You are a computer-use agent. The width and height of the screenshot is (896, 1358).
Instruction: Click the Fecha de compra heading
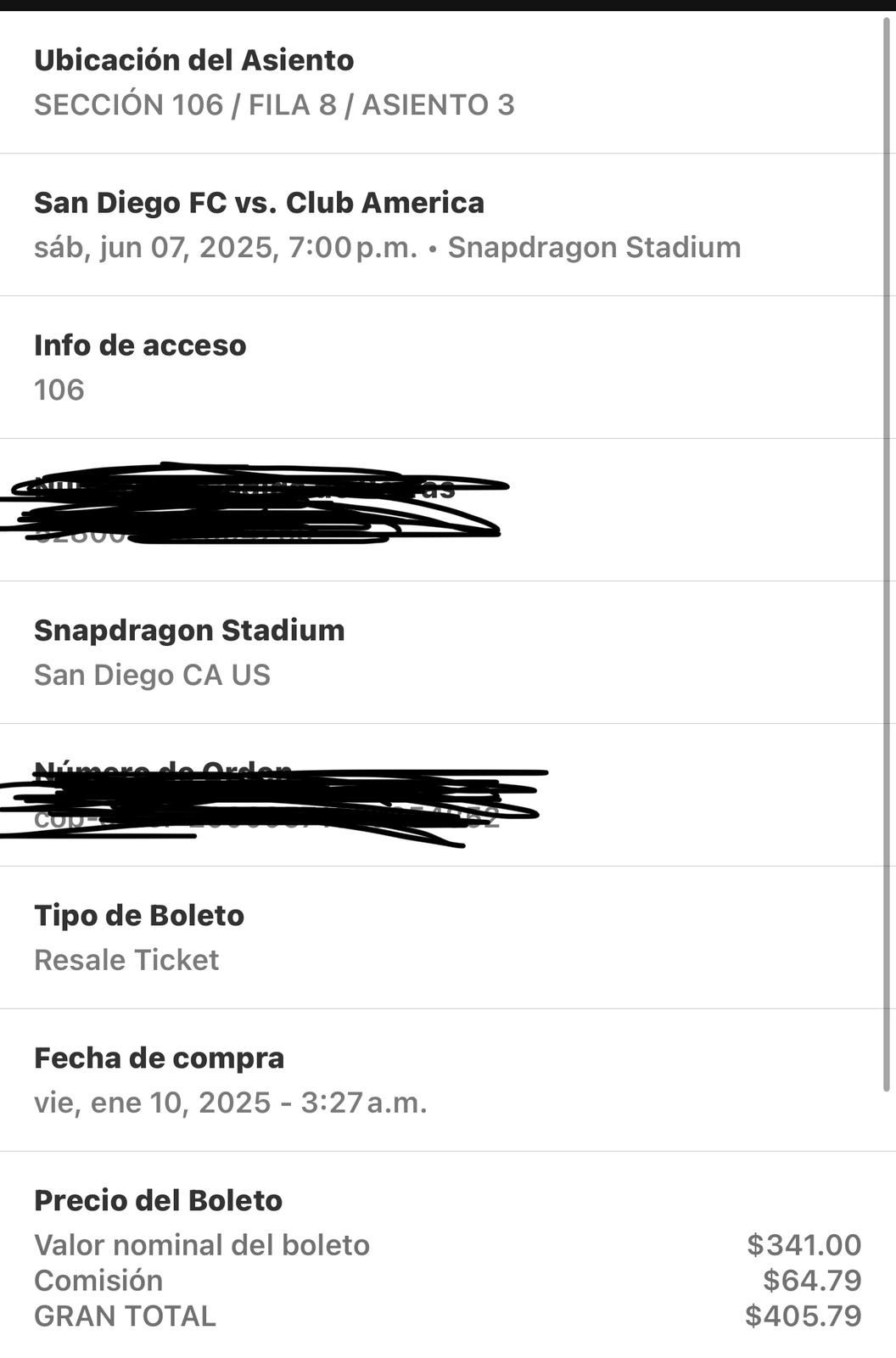point(159,1058)
